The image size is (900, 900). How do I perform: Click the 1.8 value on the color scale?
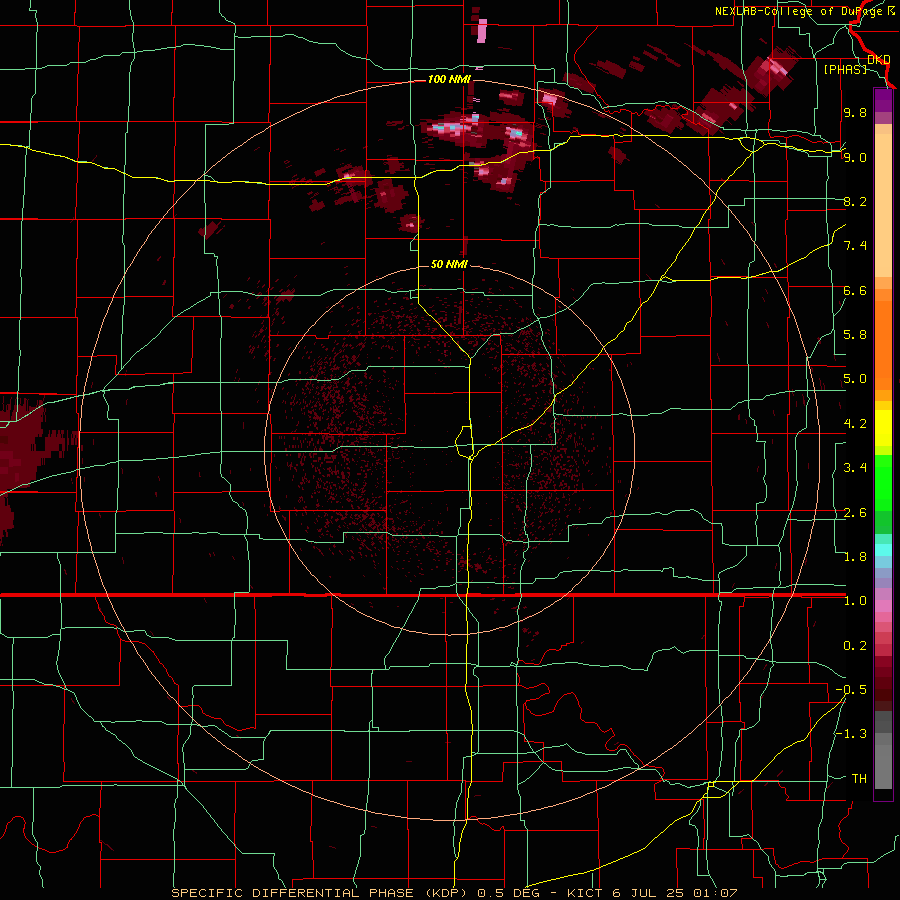855,557
